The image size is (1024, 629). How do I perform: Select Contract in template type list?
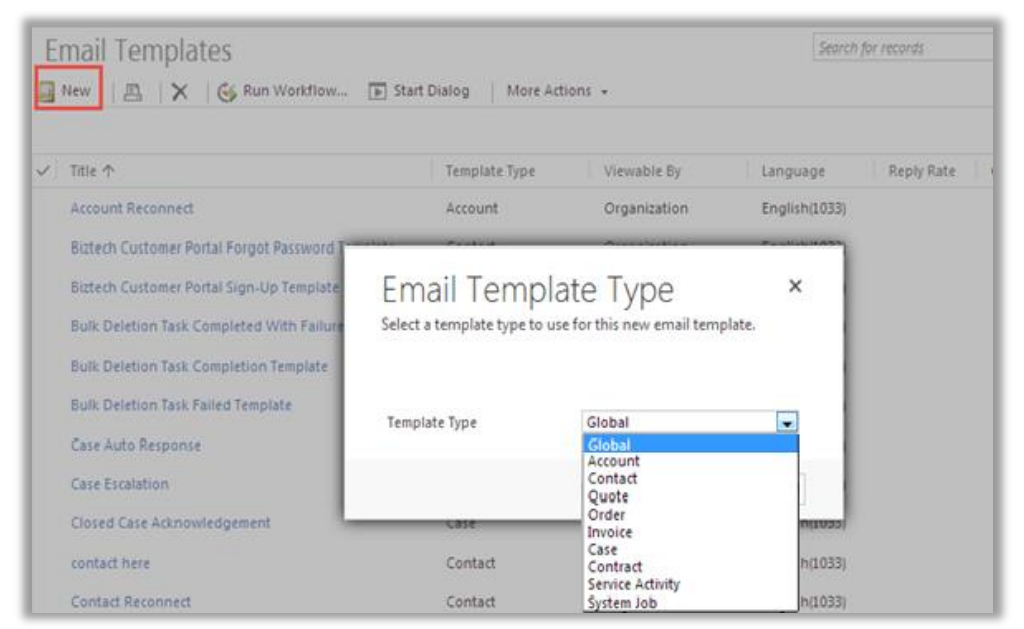pyautogui.click(x=690, y=567)
